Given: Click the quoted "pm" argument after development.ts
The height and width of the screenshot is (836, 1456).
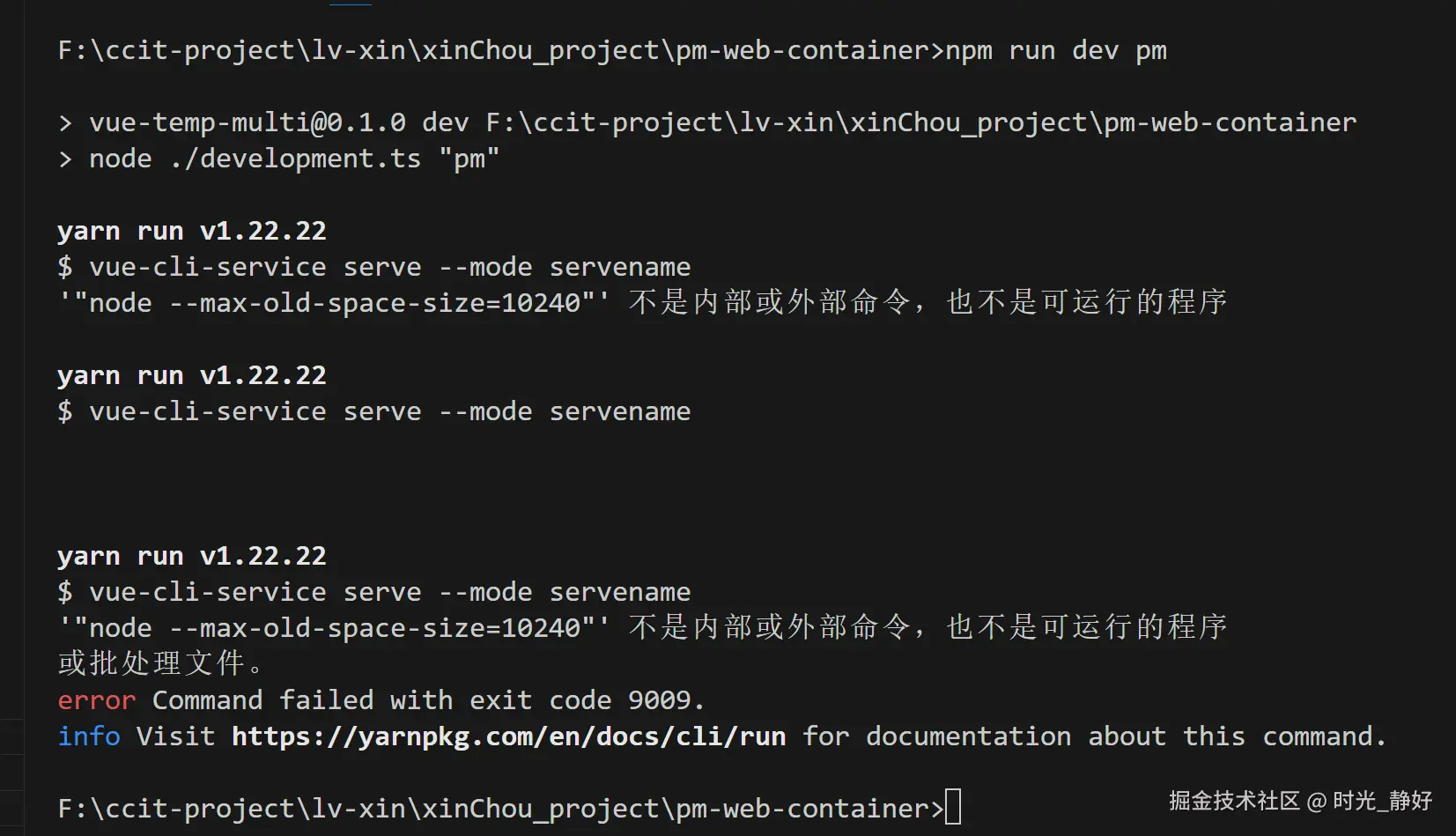Looking at the screenshot, I should [469, 159].
